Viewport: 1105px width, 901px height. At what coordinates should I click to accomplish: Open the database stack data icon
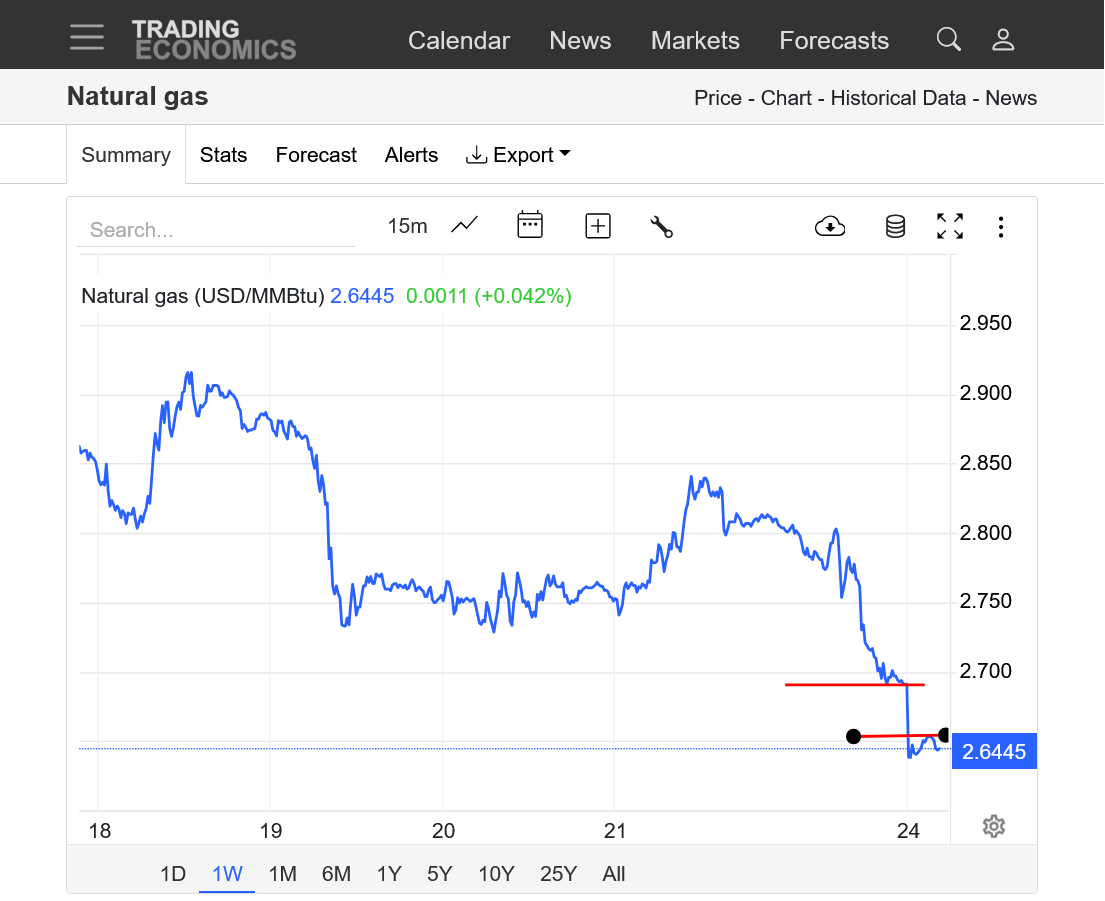pyautogui.click(x=895, y=227)
